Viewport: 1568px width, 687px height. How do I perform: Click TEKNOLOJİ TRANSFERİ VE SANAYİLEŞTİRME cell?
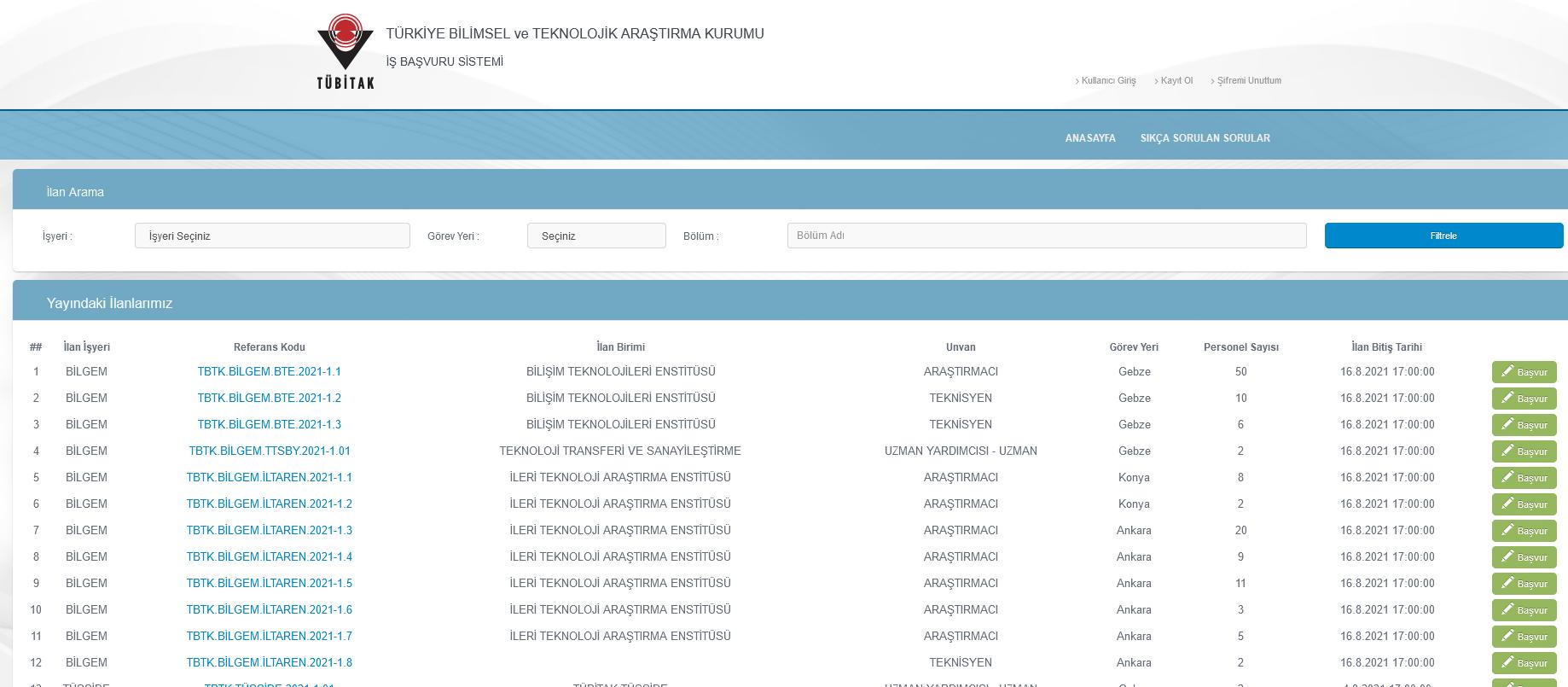(x=620, y=451)
